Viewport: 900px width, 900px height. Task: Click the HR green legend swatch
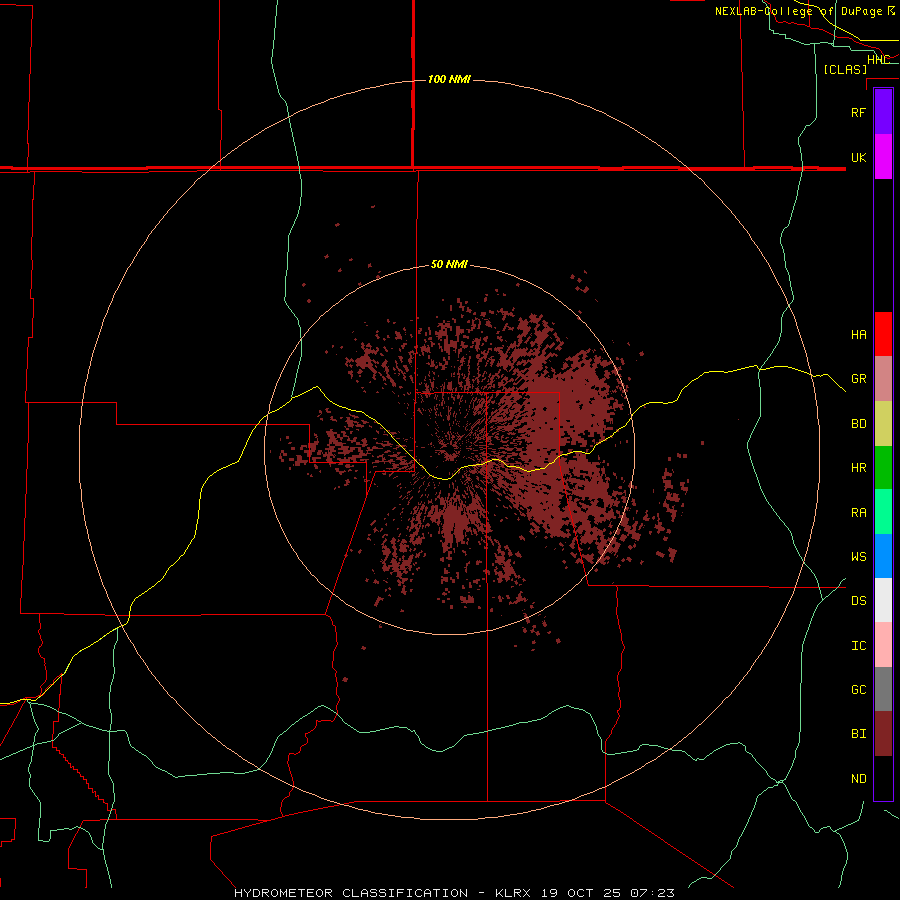(x=883, y=468)
